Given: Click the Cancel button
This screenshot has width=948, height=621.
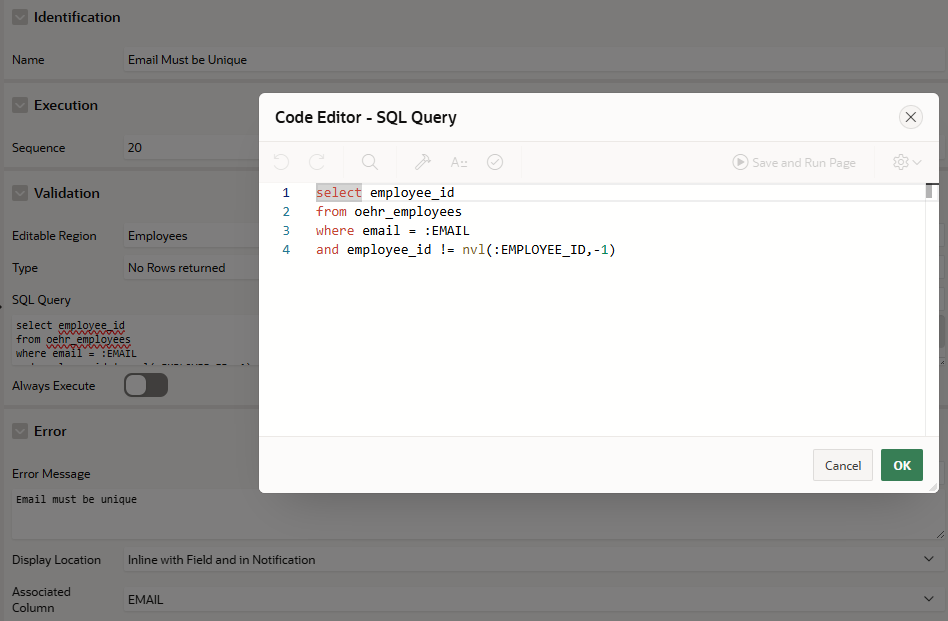Looking at the screenshot, I should 843,465.
